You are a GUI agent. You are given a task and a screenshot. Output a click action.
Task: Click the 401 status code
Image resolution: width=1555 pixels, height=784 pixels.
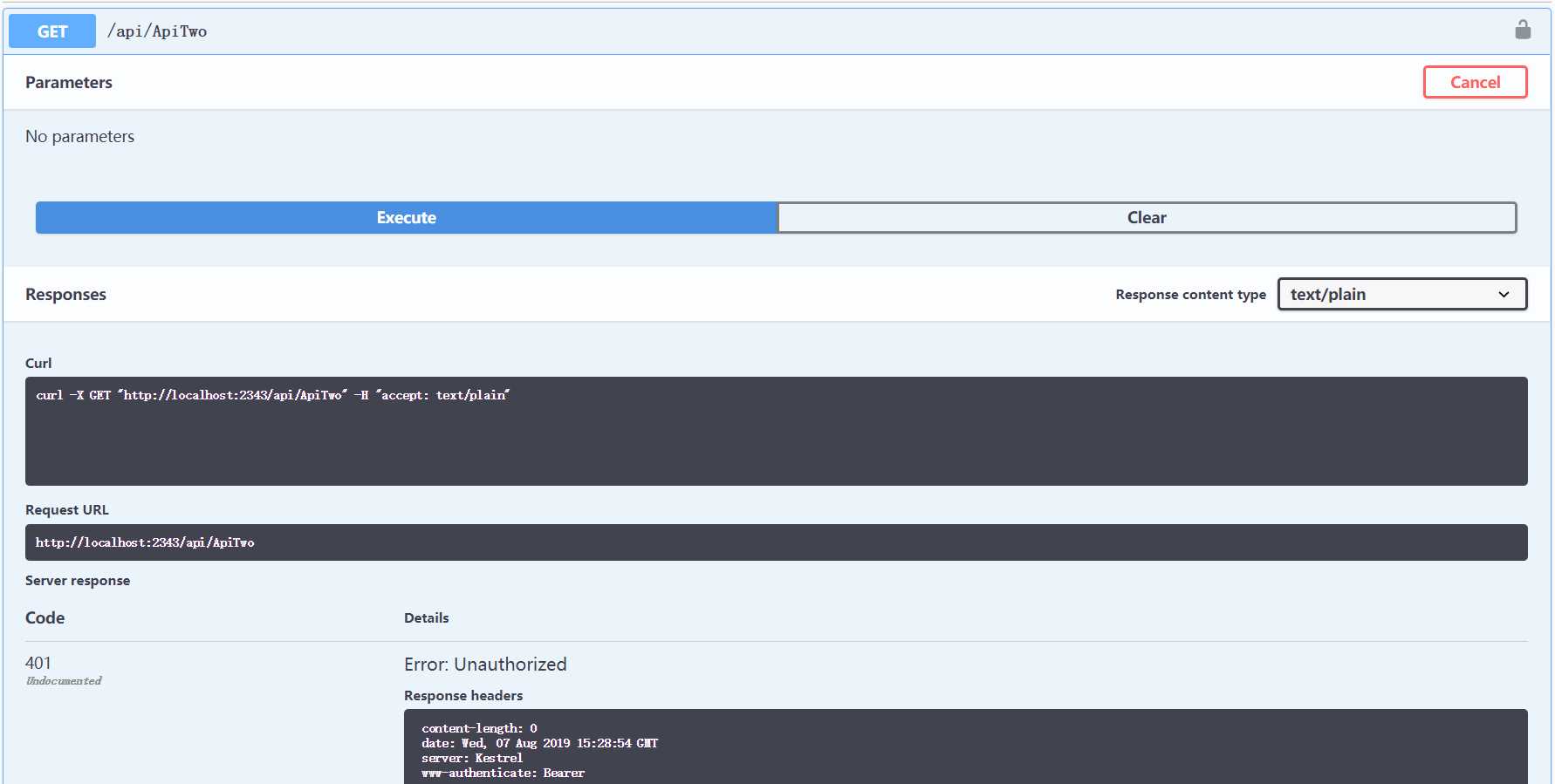point(38,663)
